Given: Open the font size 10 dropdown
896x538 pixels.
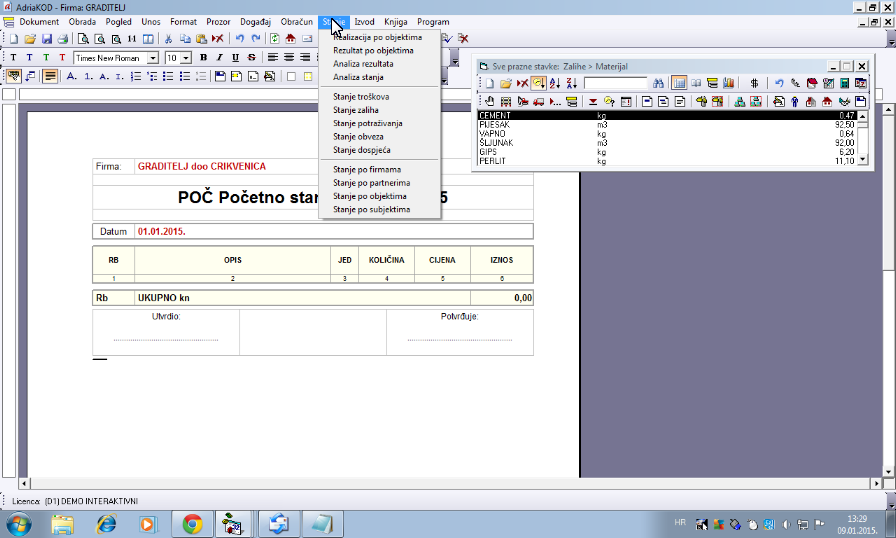Looking at the screenshot, I should [186, 58].
